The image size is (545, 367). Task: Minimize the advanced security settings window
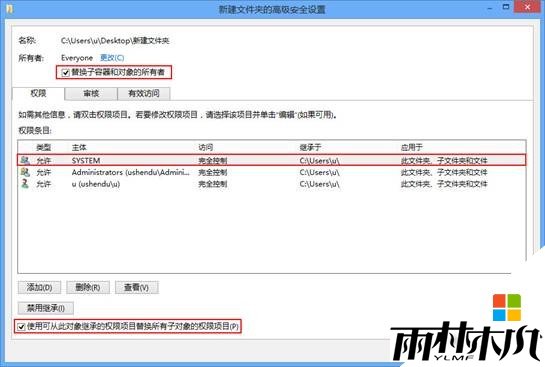[489, 8]
